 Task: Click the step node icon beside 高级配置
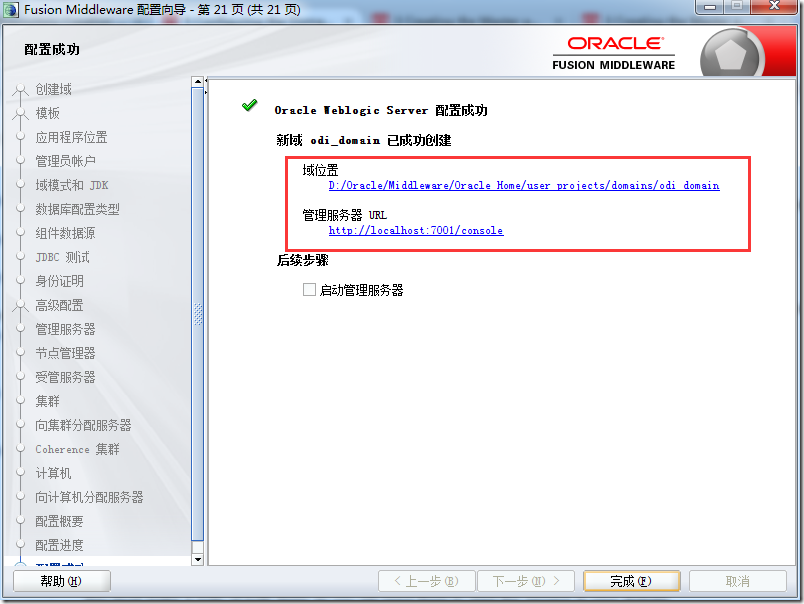(x=20, y=306)
